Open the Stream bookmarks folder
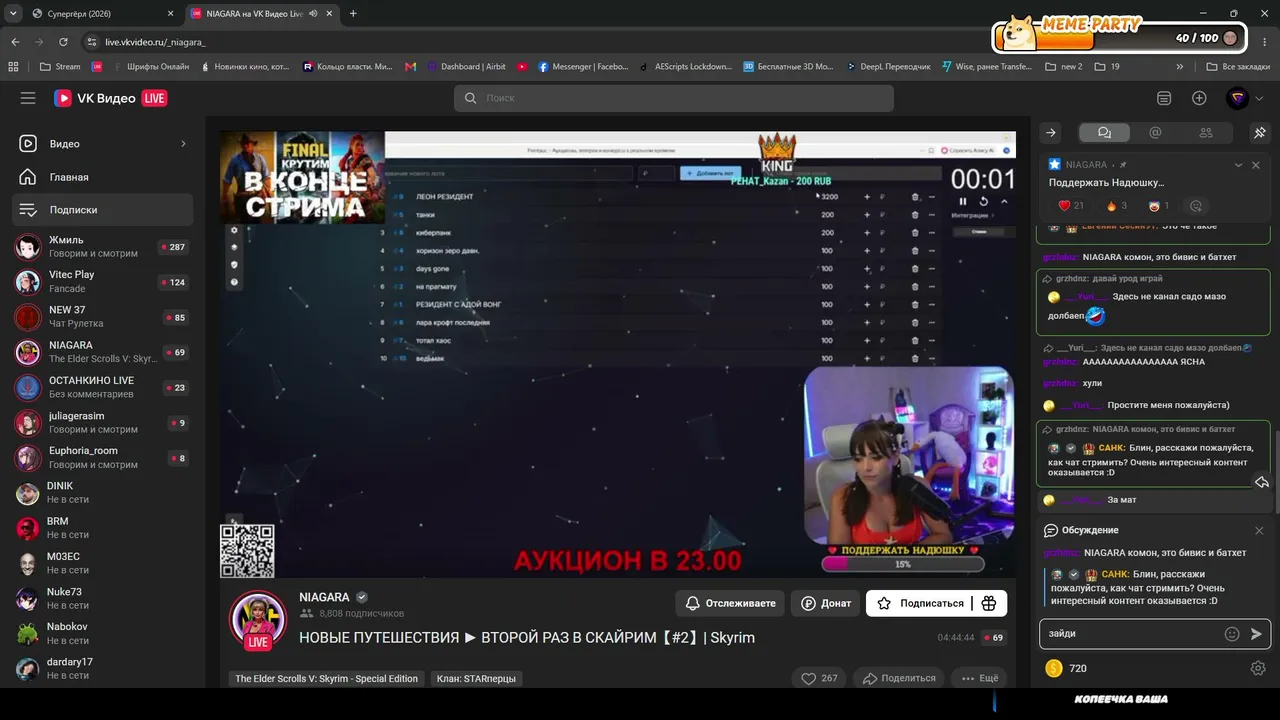The height and width of the screenshot is (720, 1280). 61,67
